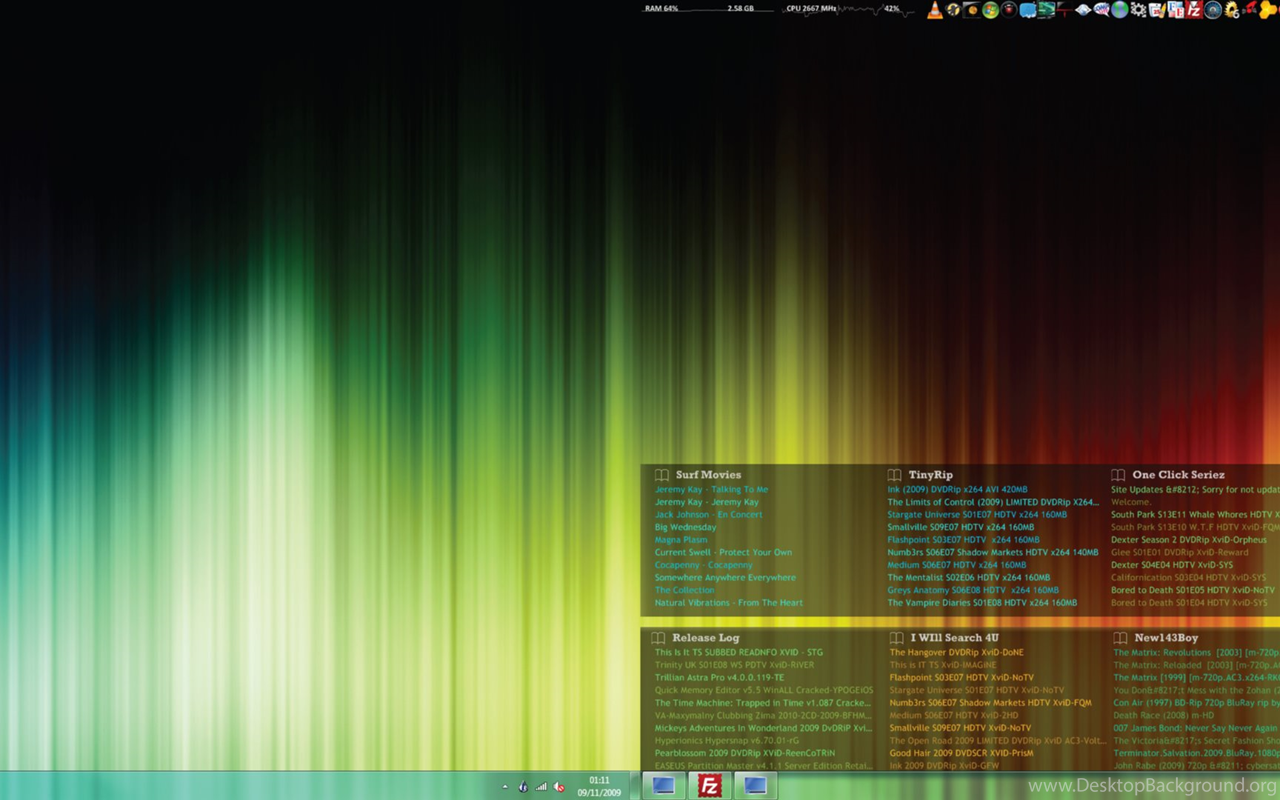The image size is (1280, 800).
Task: Switch to FileZilla in the taskbar
Action: (710, 785)
